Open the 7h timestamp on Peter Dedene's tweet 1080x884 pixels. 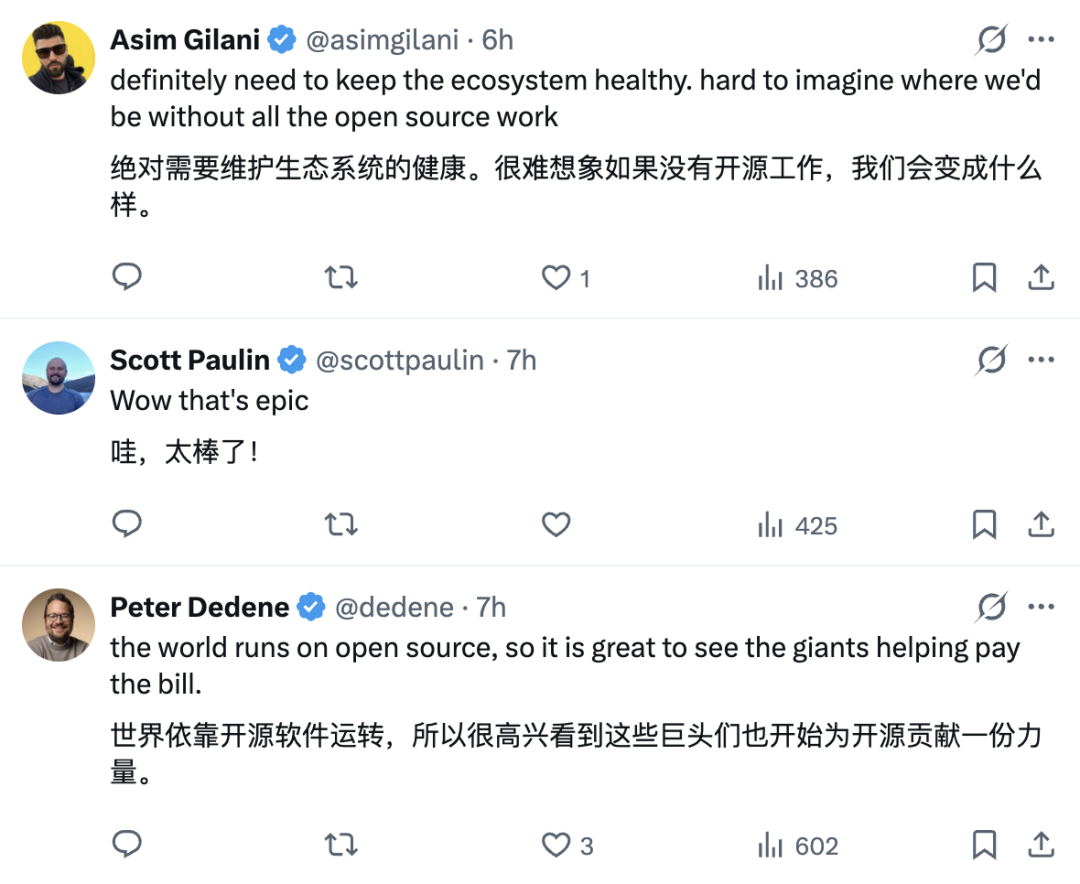click(491, 606)
